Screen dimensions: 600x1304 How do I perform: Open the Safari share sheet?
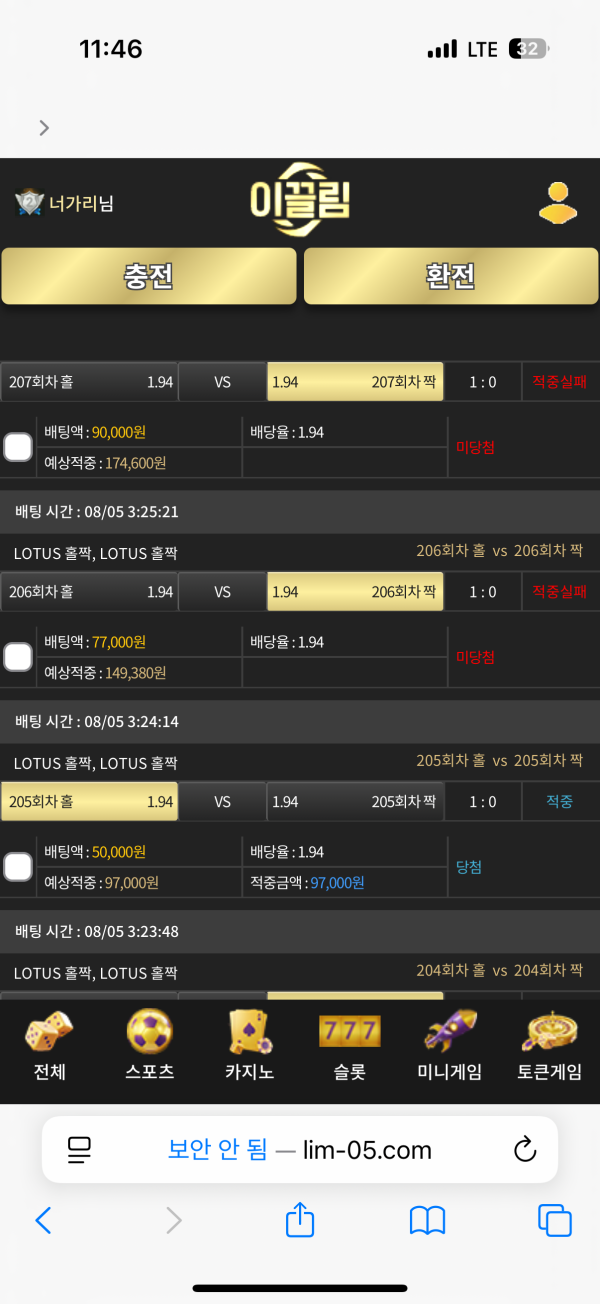click(x=300, y=1219)
